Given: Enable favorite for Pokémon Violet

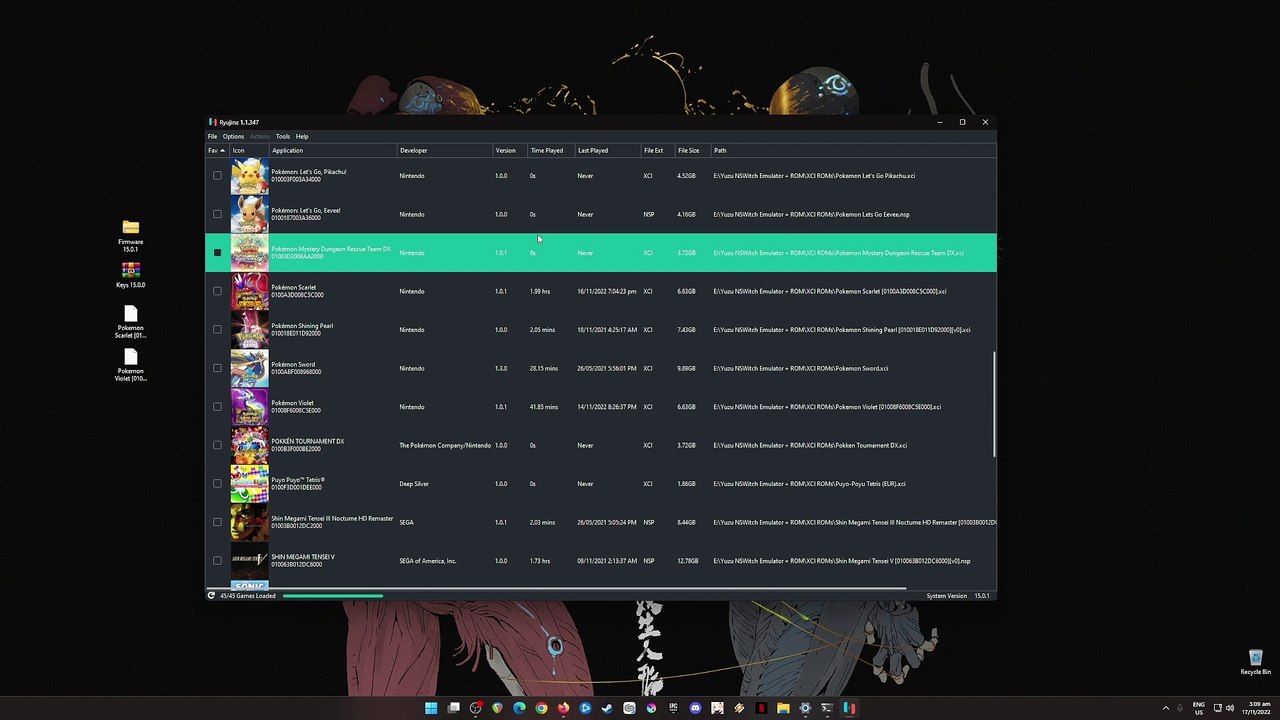Looking at the screenshot, I should pos(217,407).
